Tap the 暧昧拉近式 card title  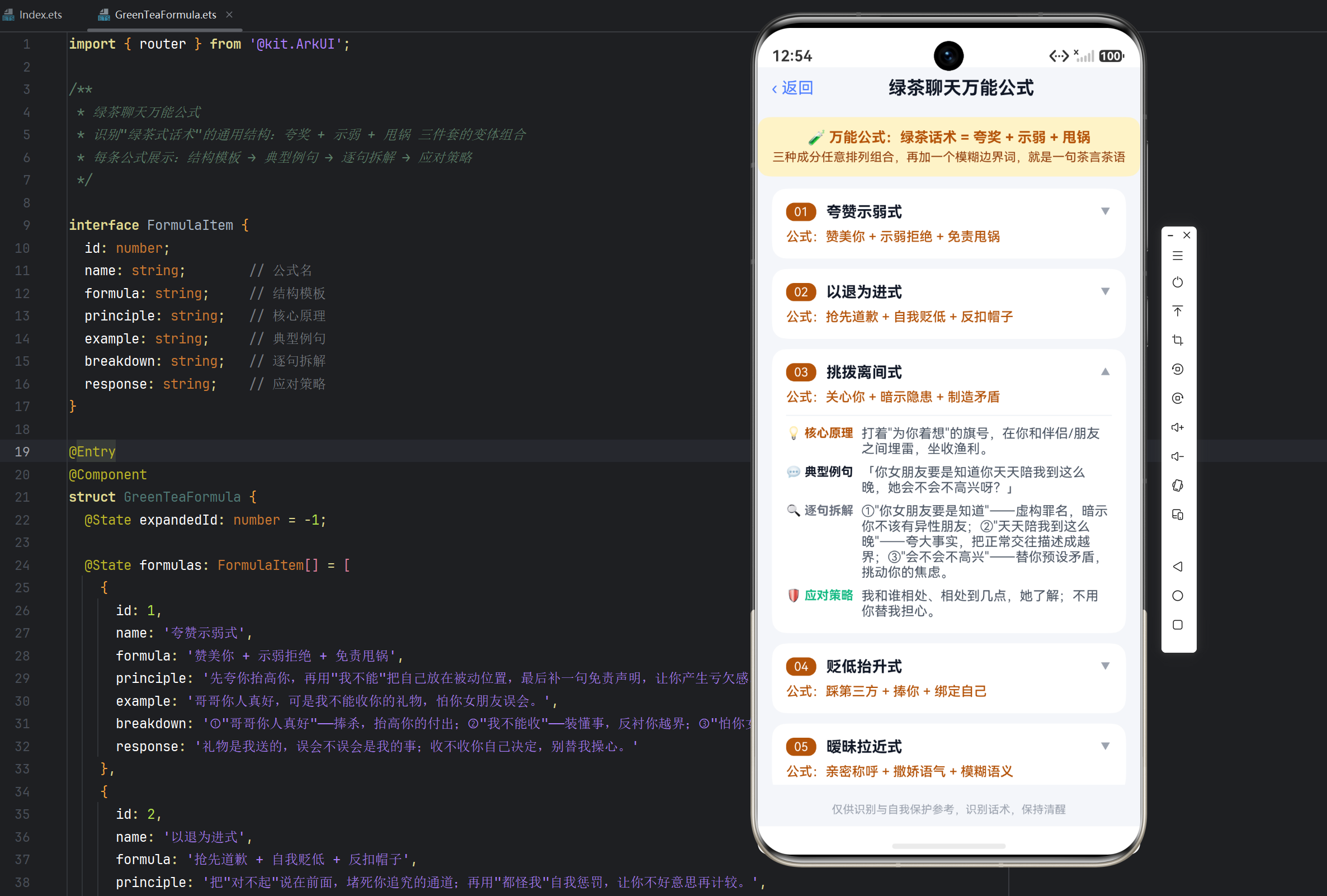864,746
